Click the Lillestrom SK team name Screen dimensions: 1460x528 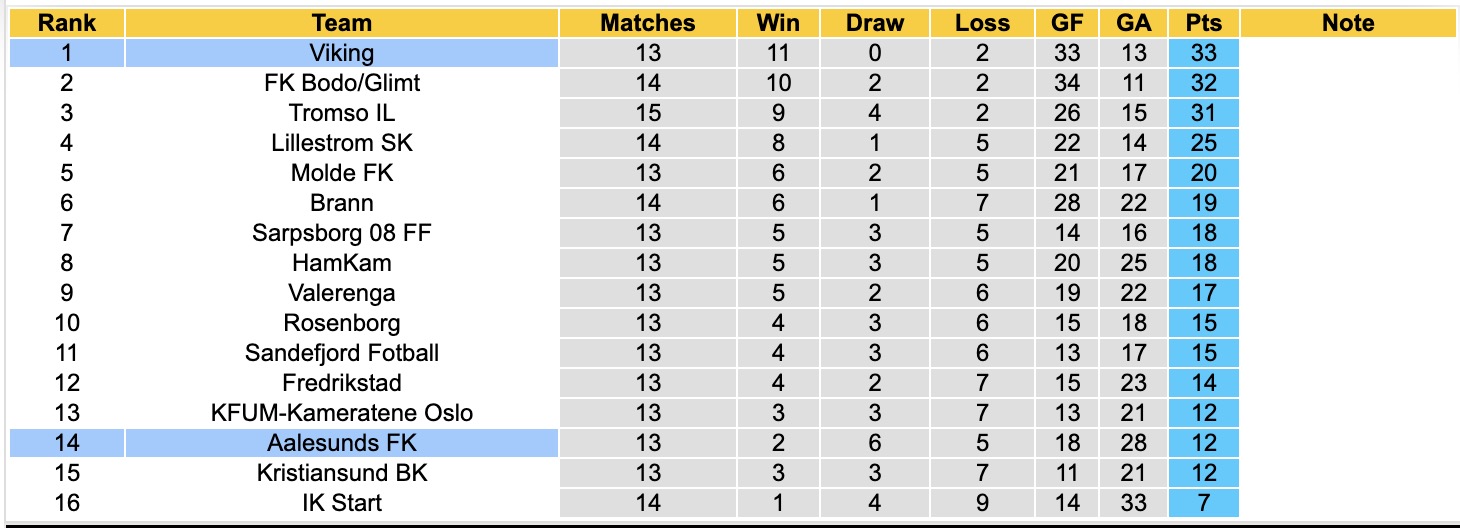tap(341, 143)
